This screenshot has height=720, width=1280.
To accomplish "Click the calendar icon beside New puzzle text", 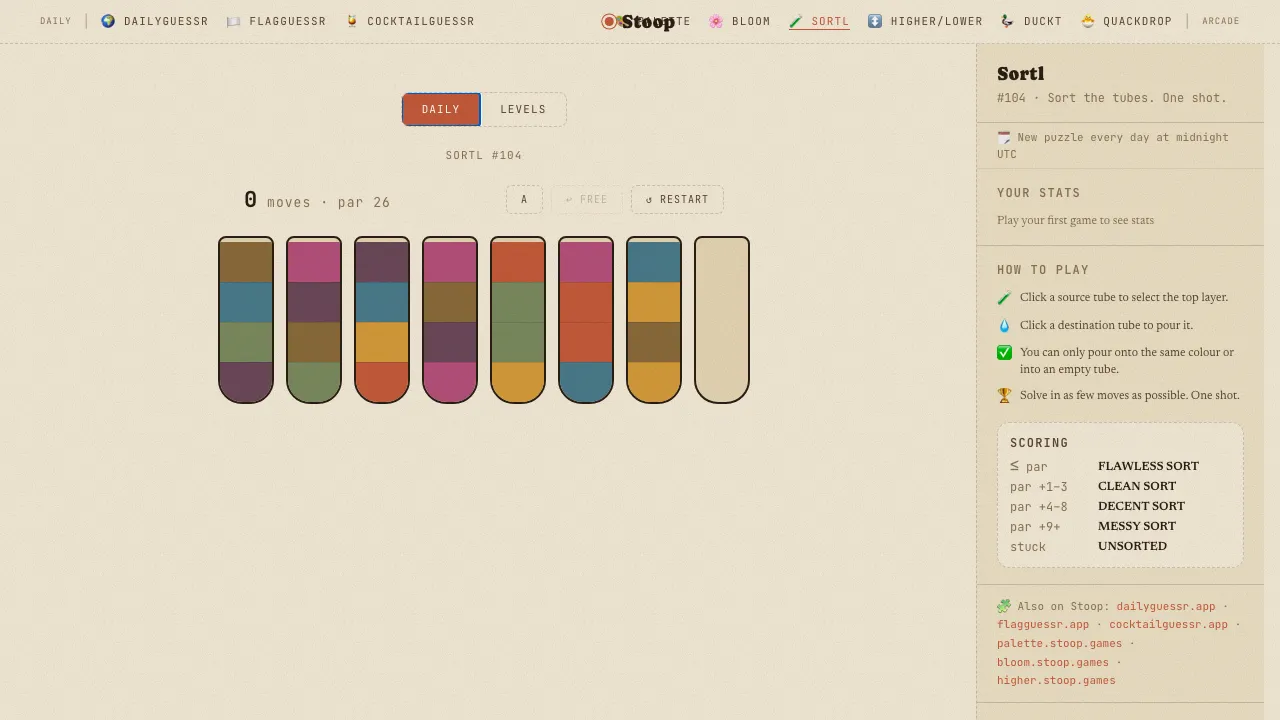I will click(x=1004, y=137).
